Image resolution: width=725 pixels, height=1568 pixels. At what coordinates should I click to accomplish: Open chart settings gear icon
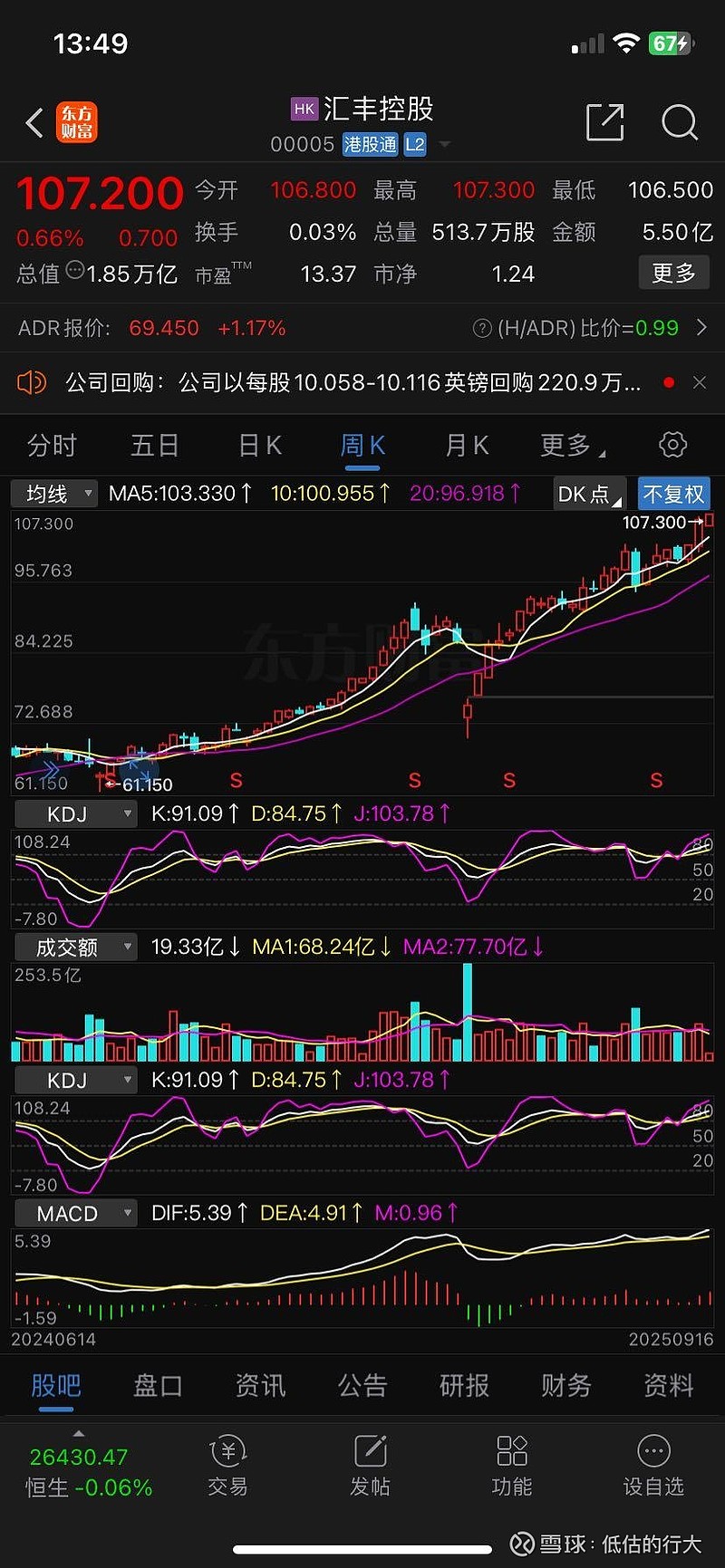pyautogui.click(x=672, y=445)
